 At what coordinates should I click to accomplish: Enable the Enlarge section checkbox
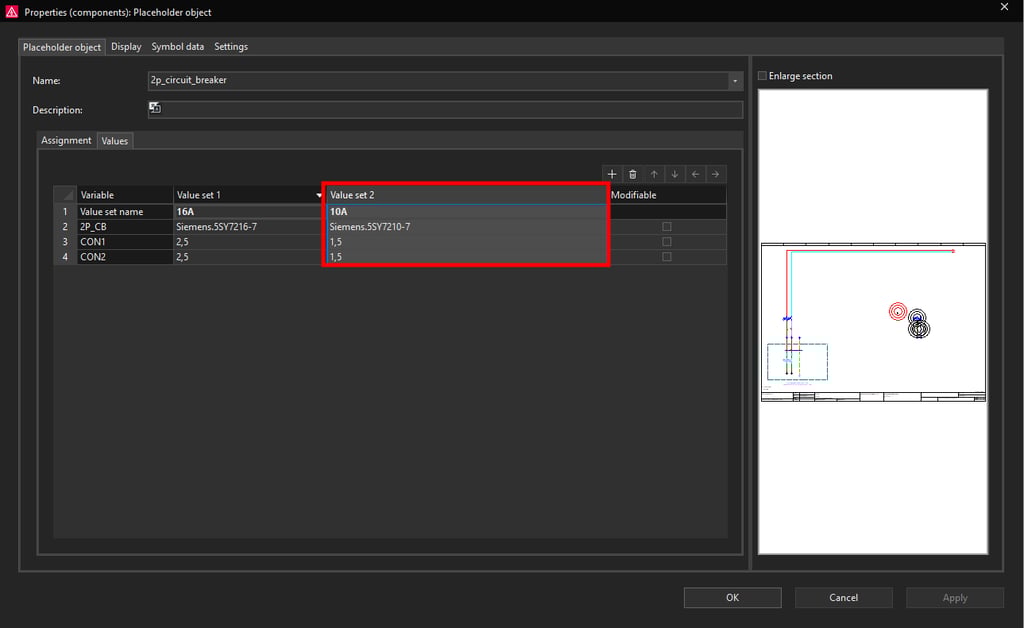coord(762,76)
